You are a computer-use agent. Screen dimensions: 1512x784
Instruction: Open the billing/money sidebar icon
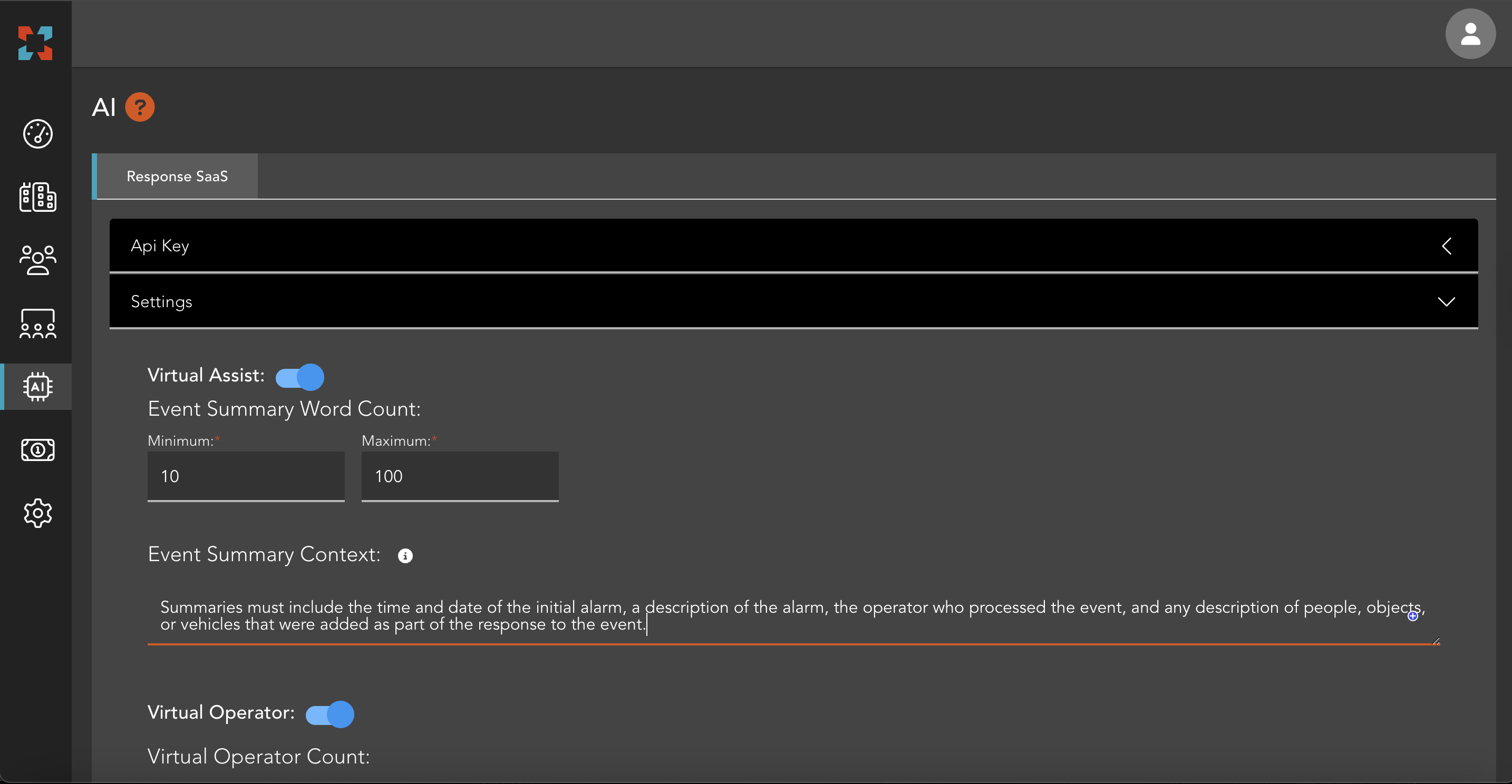coord(37,450)
